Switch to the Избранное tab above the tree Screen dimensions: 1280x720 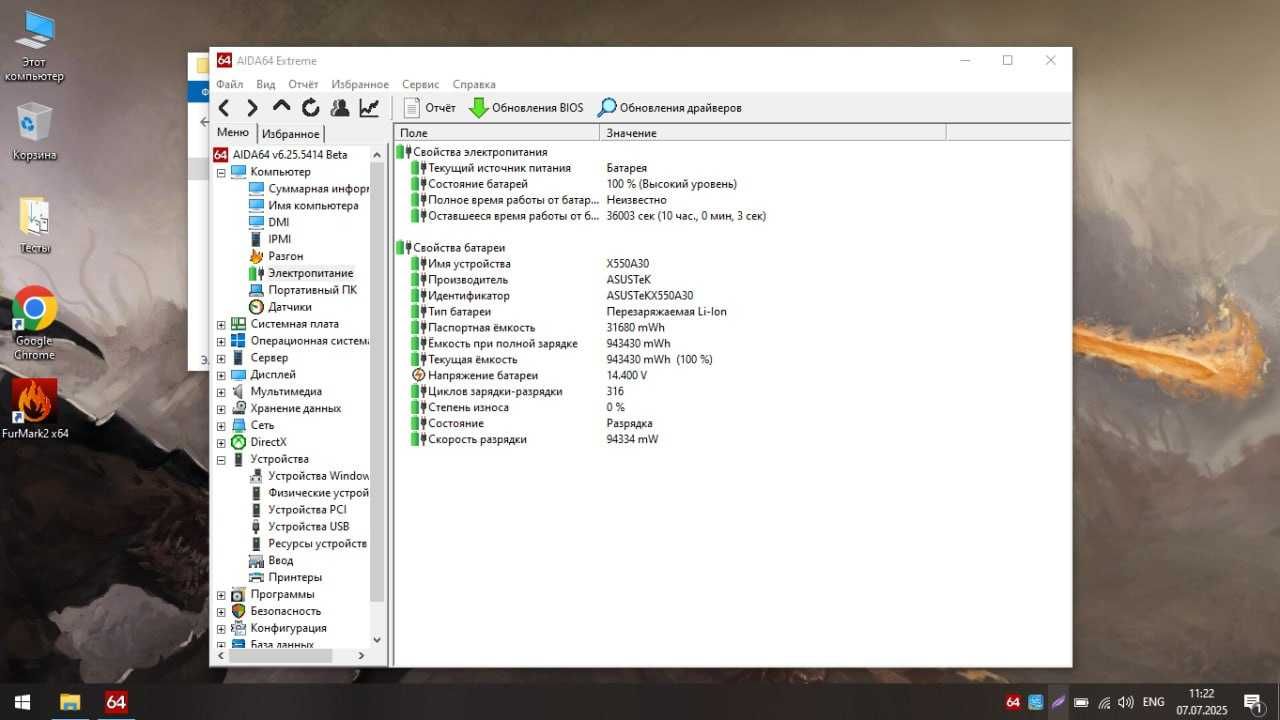[x=291, y=134]
